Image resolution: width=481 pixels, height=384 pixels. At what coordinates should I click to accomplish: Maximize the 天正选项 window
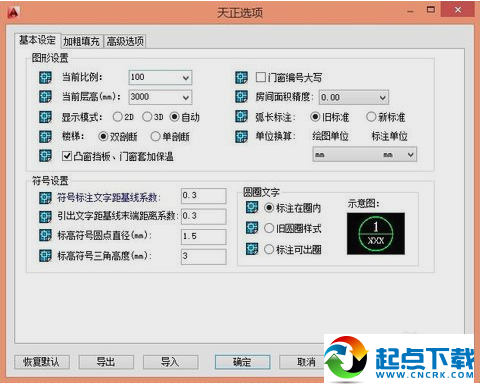[x=431, y=10]
